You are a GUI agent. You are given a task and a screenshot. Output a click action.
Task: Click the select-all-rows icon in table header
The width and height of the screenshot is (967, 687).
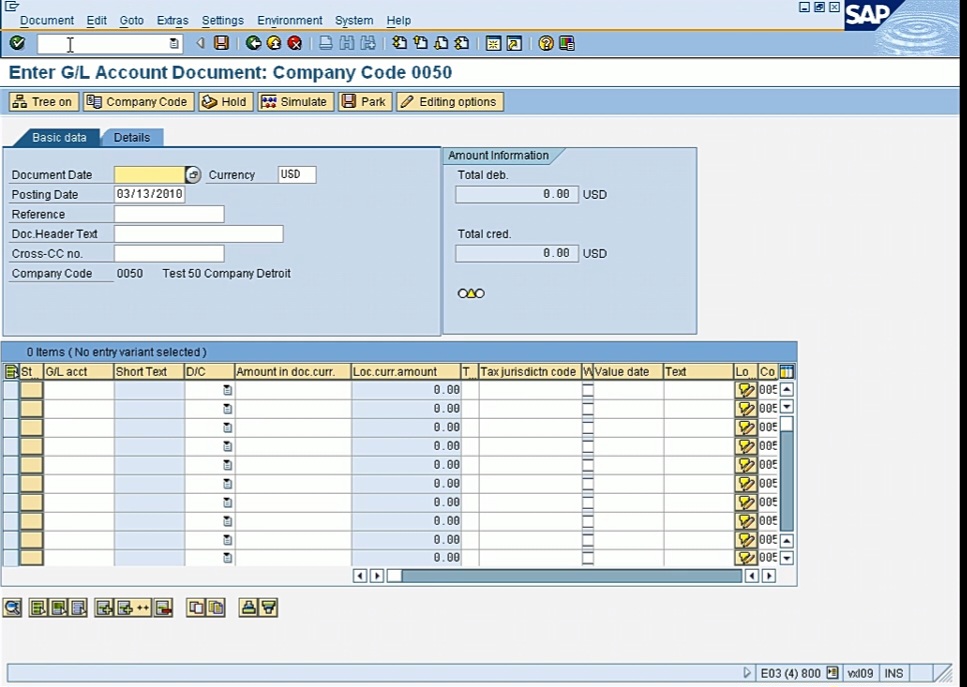11,372
